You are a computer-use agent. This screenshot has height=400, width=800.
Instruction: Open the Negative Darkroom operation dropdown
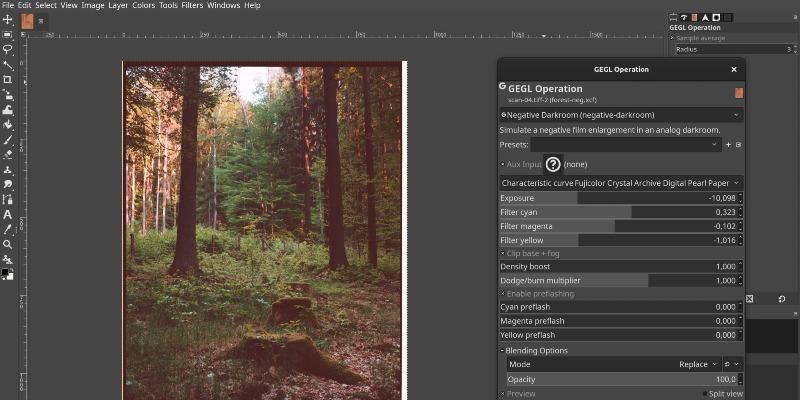pos(619,115)
